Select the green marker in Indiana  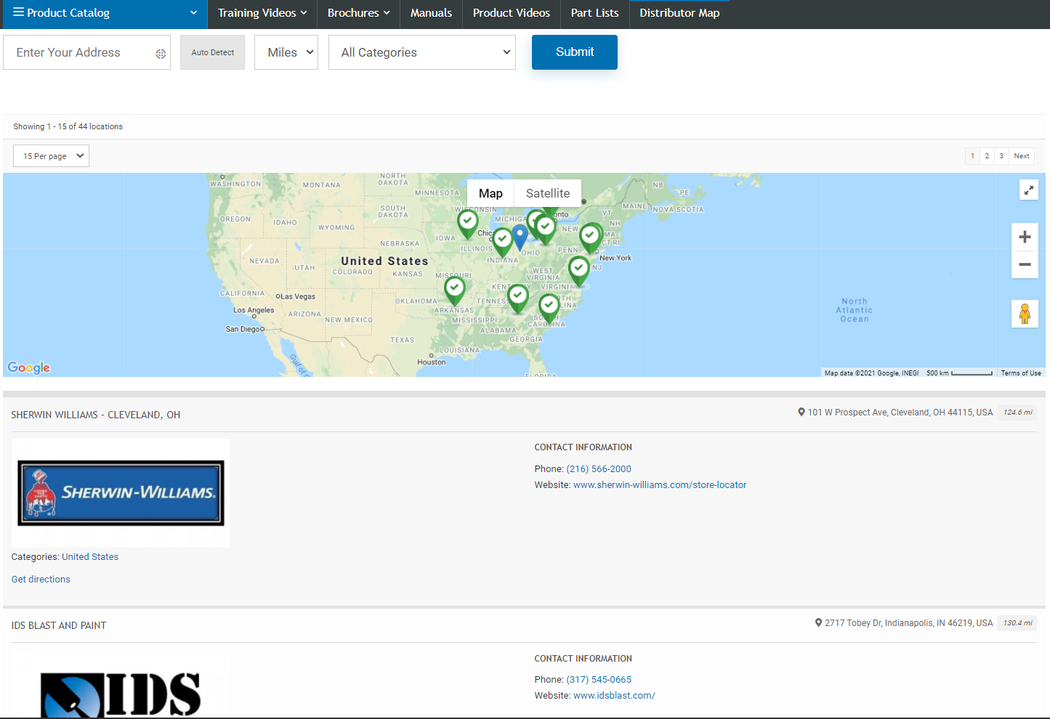pyautogui.click(x=502, y=242)
